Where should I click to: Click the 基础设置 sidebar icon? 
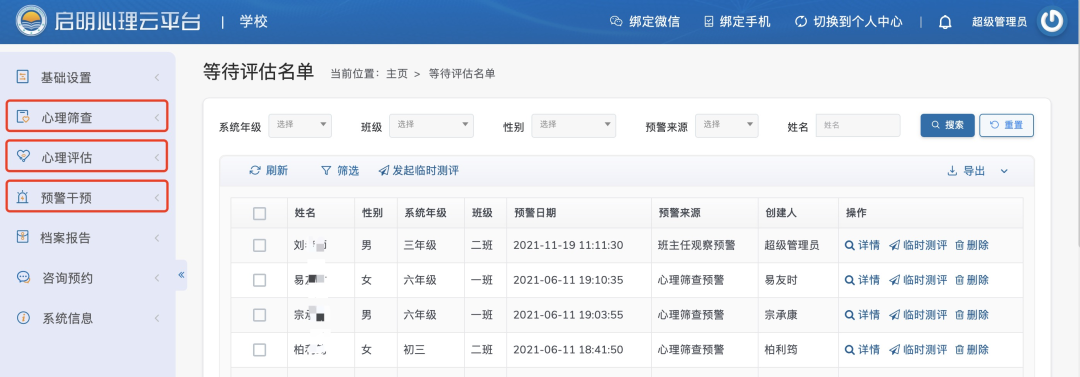[x=23, y=77]
